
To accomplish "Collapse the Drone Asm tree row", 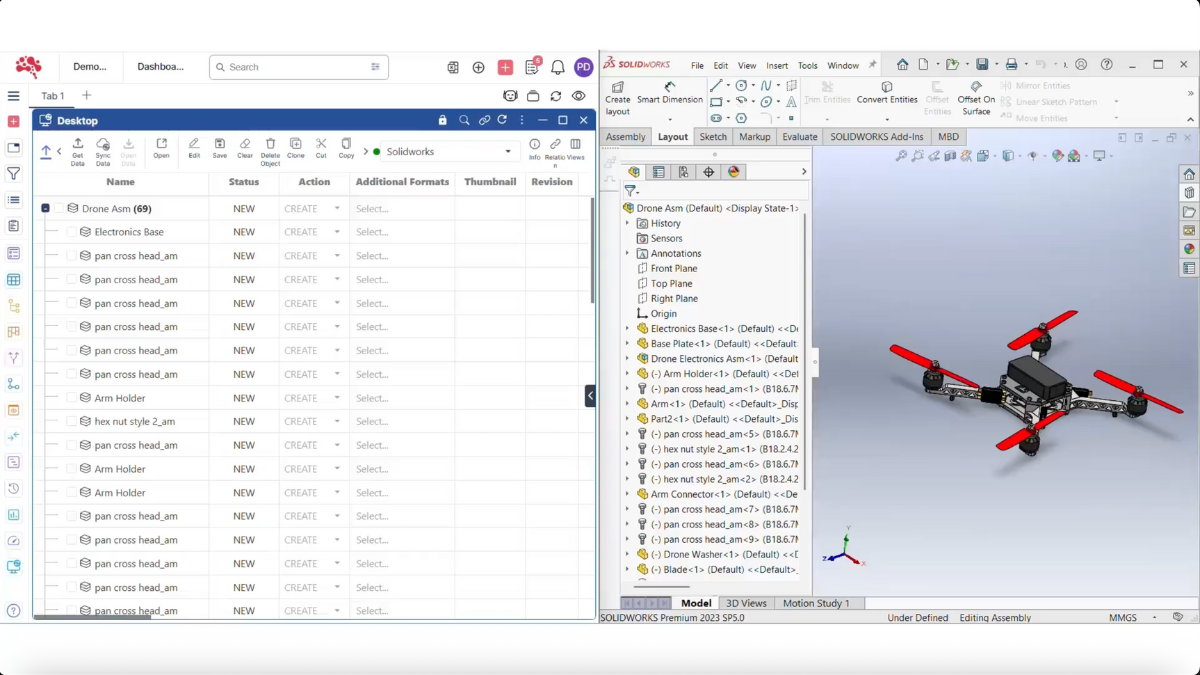I will 45,209.
